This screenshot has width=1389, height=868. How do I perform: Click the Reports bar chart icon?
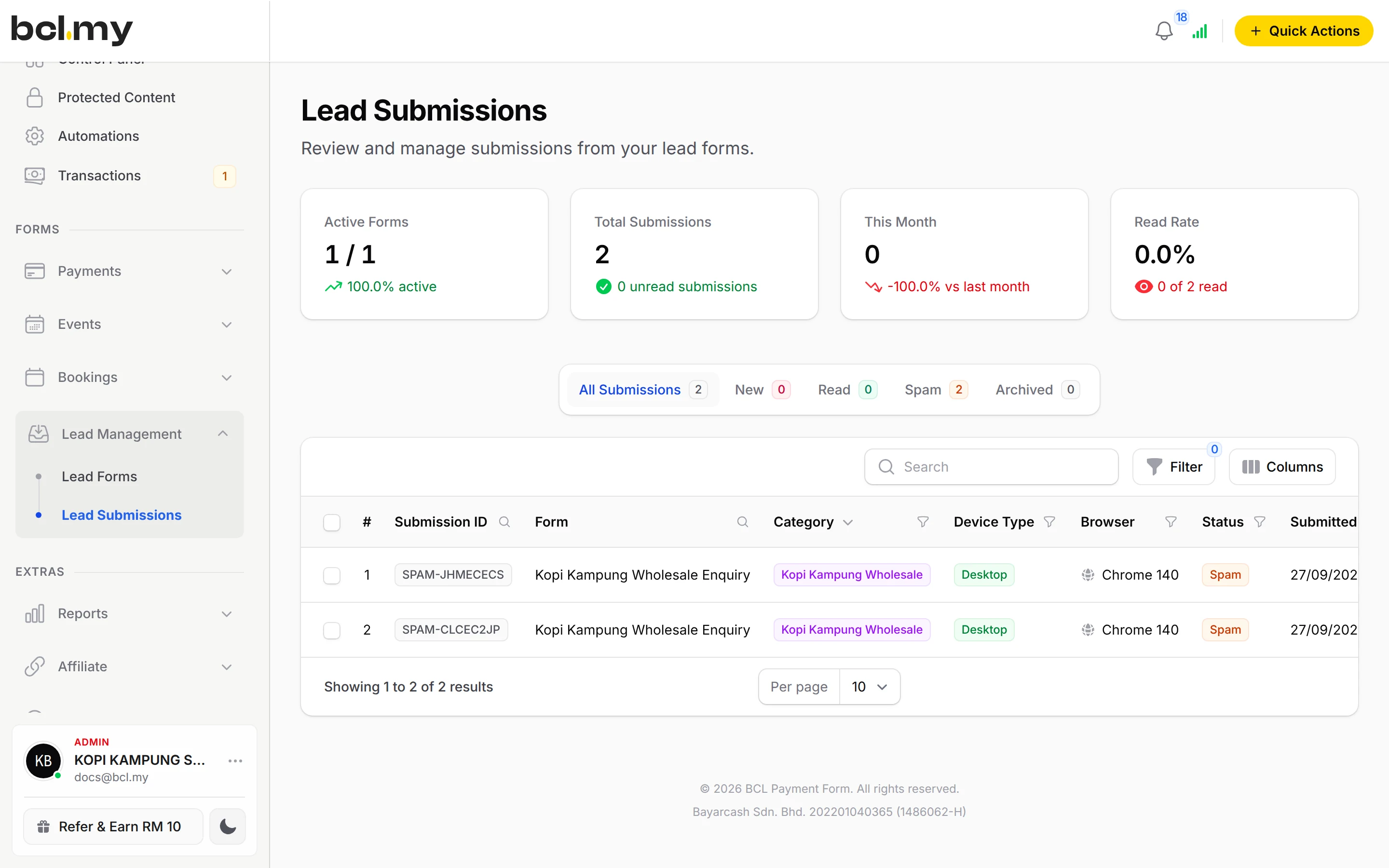[x=34, y=614]
